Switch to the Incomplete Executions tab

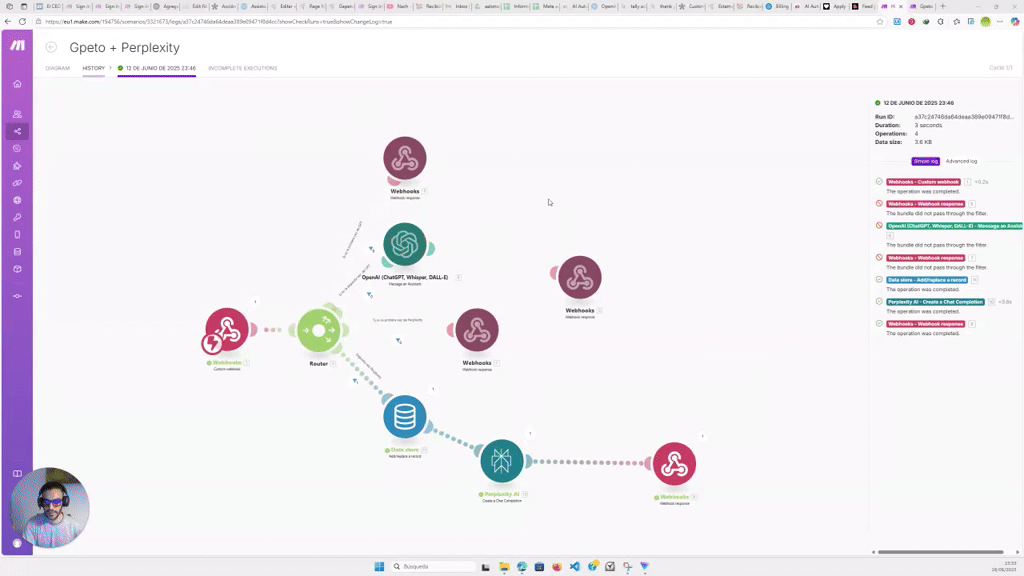click(242, 68)
